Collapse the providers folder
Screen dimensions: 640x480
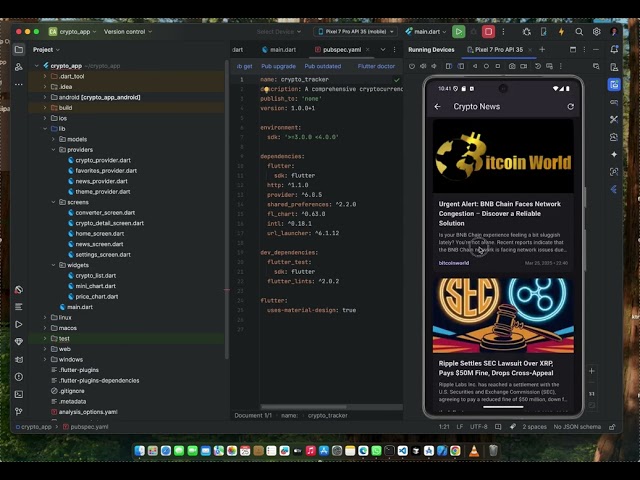coord(53,150)
